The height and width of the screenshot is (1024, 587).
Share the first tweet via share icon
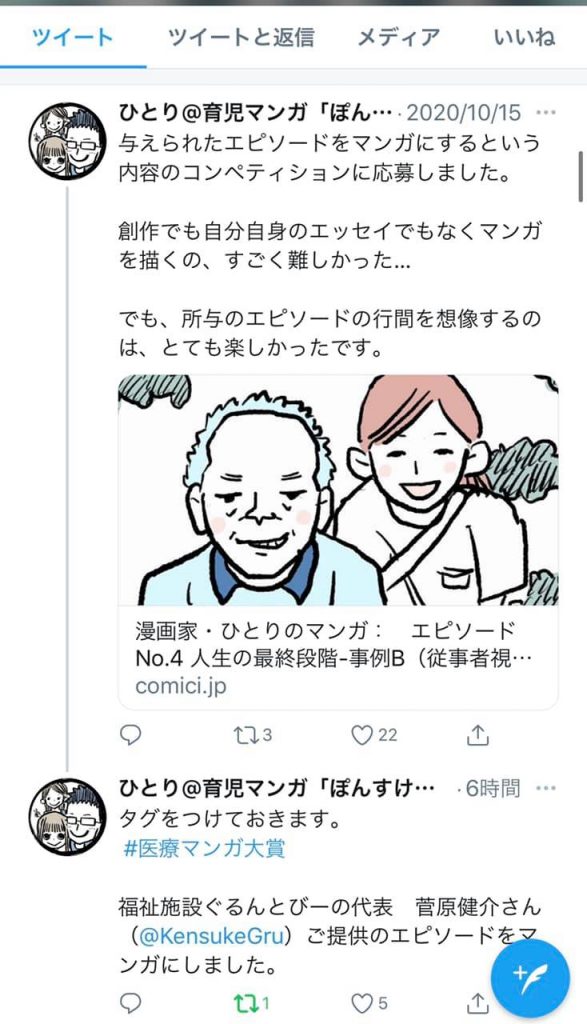point(478,735)
